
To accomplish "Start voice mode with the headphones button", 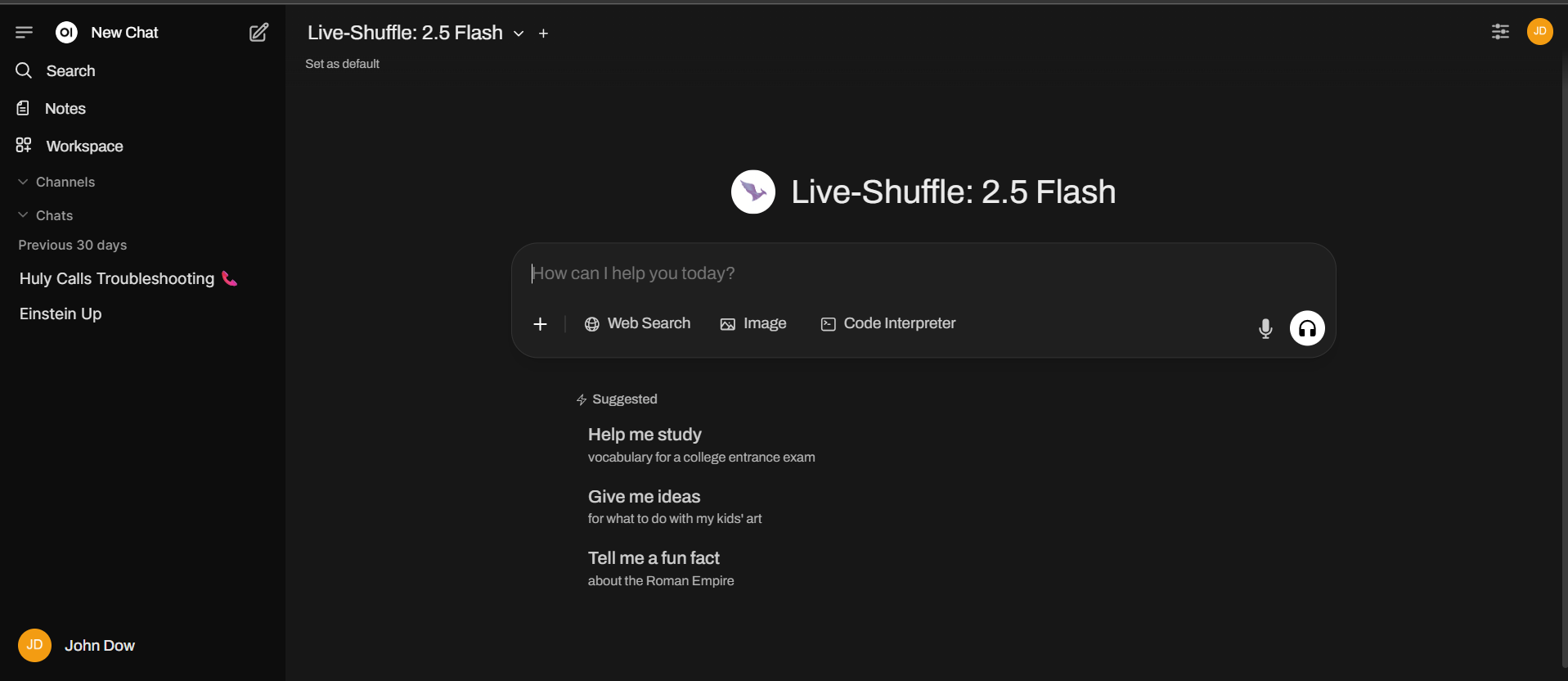I will coord(1306,328).
